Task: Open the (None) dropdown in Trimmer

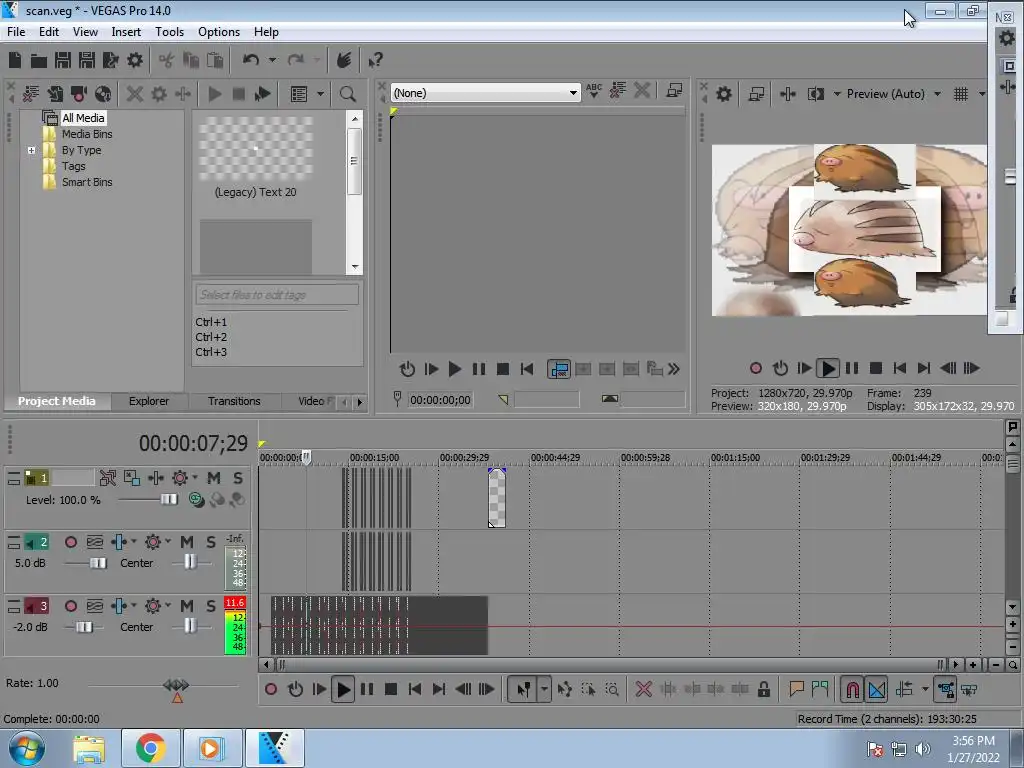Action: click(x=573, y=93)
